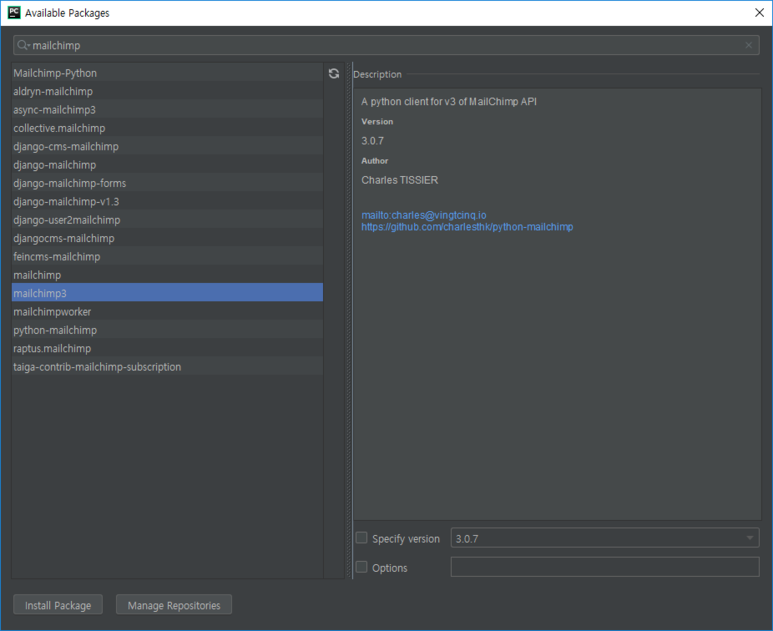Screen dimensions: 773x631
Task: Select python-mailchimp package
Action: point(167,330)
